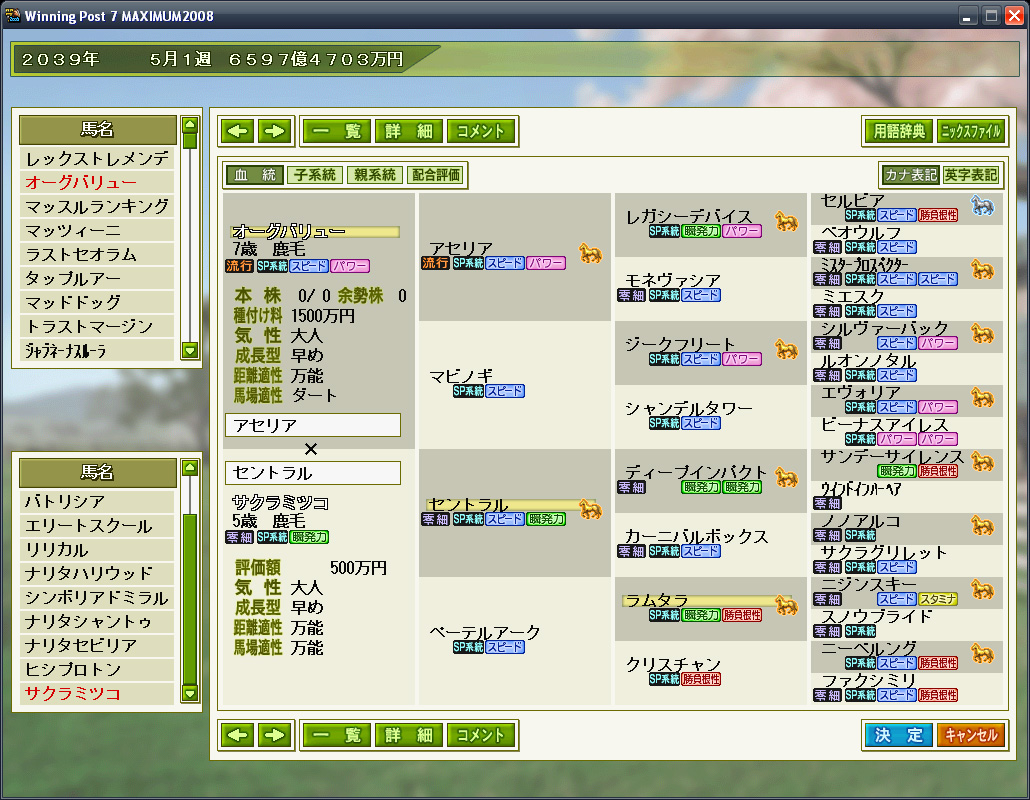Confirm with the 決定 button

coord(899,735)
